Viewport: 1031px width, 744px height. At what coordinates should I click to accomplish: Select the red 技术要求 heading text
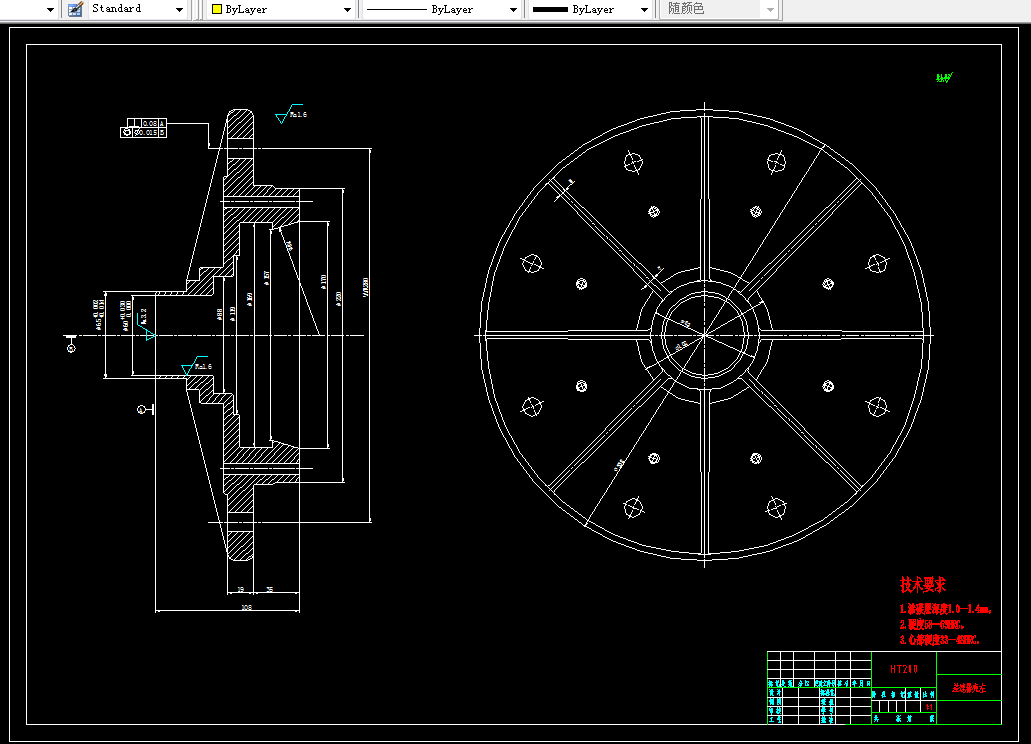pyautogui.click(x=923, y=584)
